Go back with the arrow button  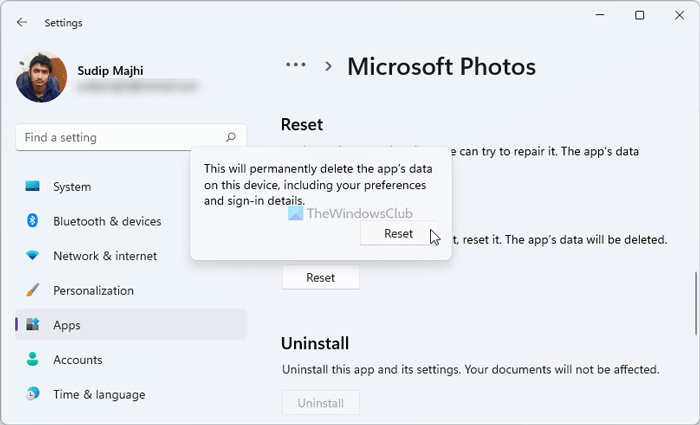[23, 22]
